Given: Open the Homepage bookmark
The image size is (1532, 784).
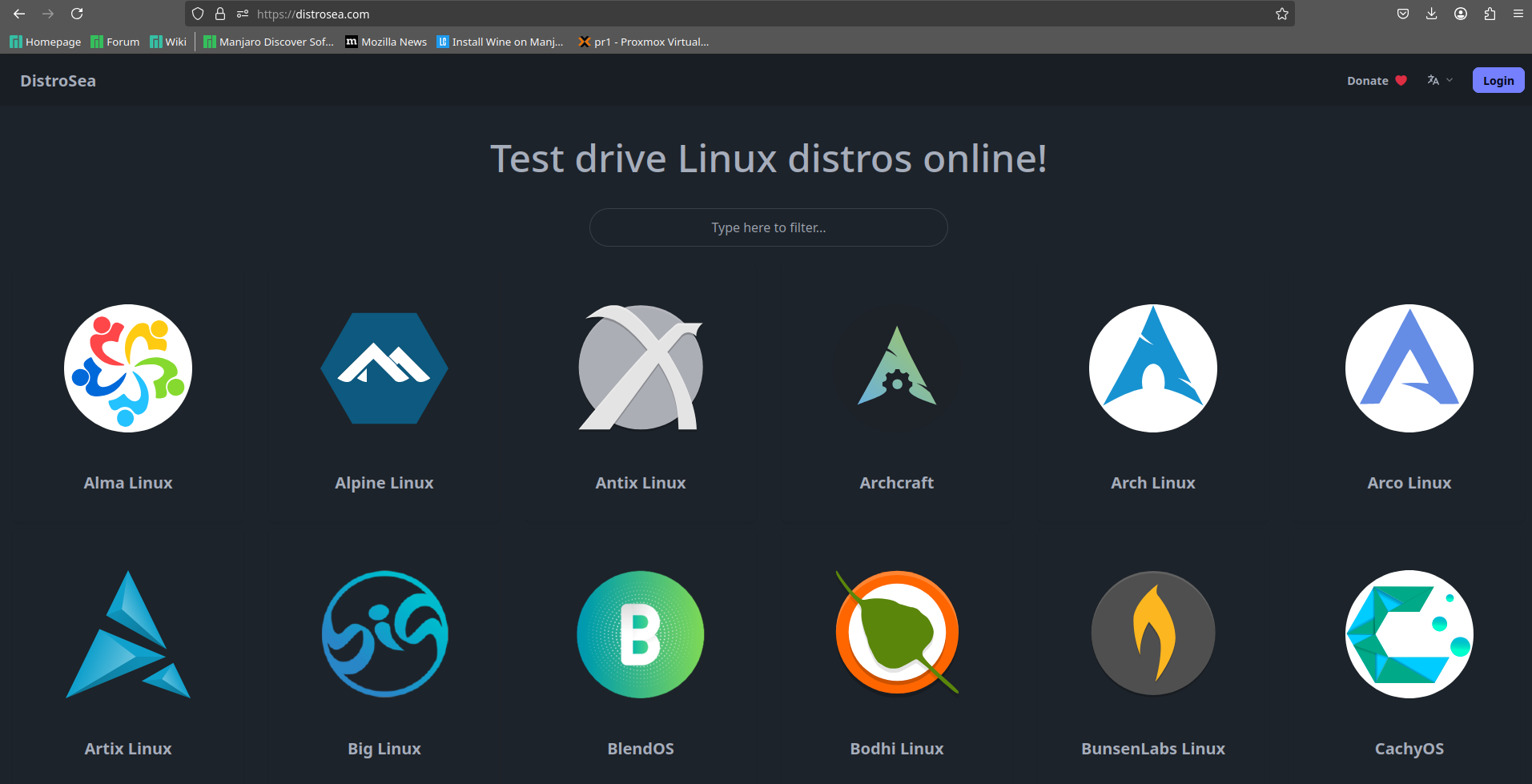Looking at the screenshot, I should coord(46,42).
